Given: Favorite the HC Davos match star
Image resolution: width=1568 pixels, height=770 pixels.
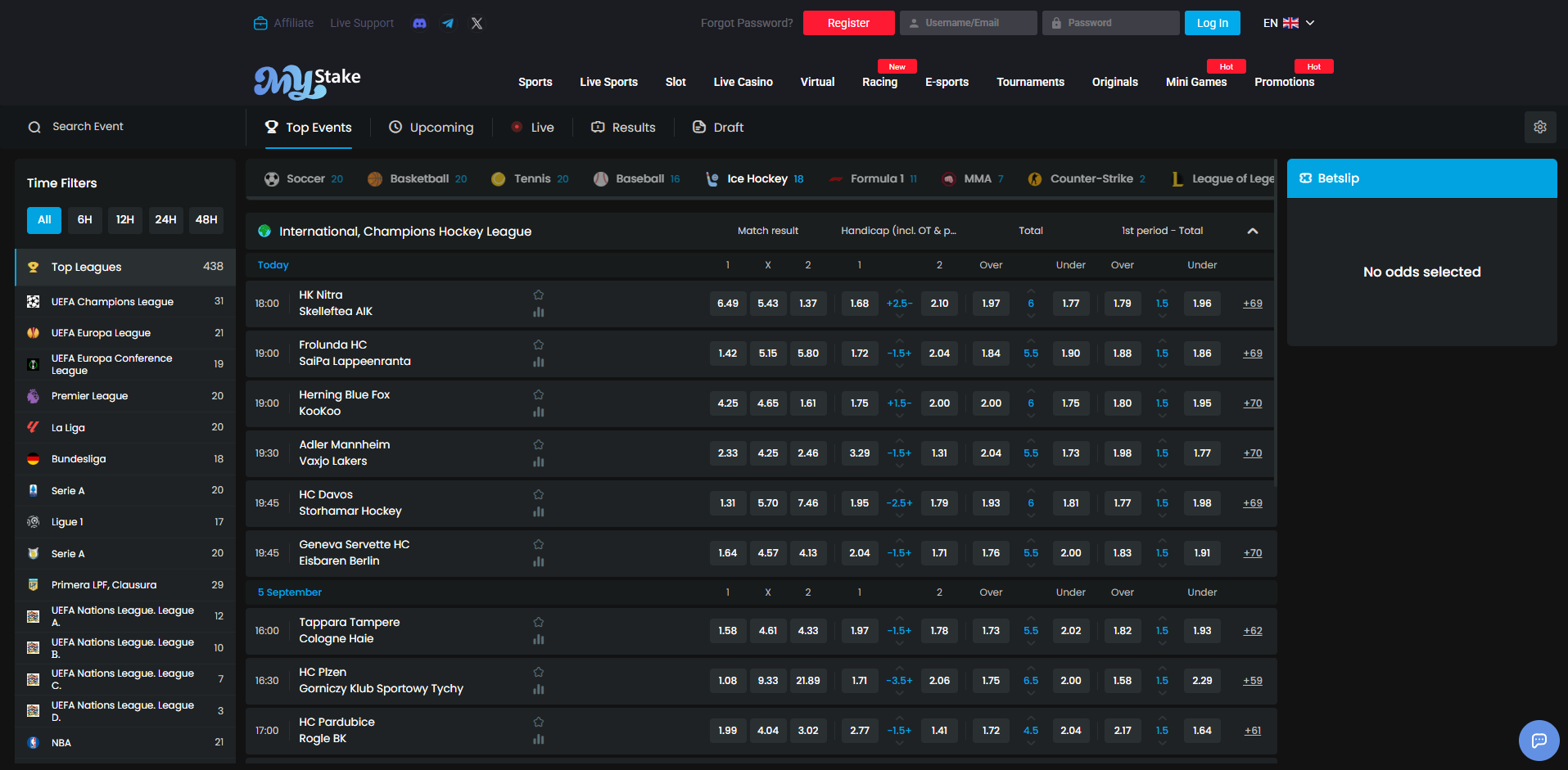Looking at the screenshot, I should pos(538,494).
